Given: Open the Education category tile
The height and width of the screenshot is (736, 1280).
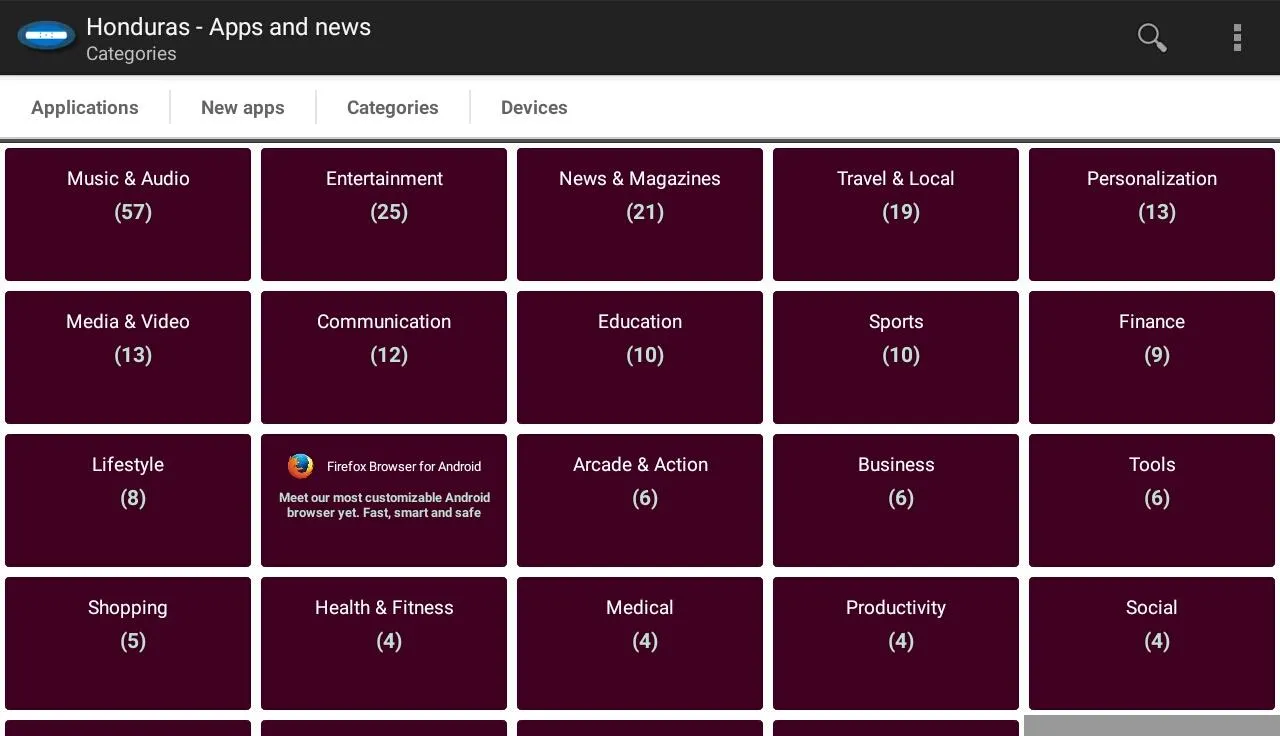Looking at the screenshot, I should coord(640,357).
